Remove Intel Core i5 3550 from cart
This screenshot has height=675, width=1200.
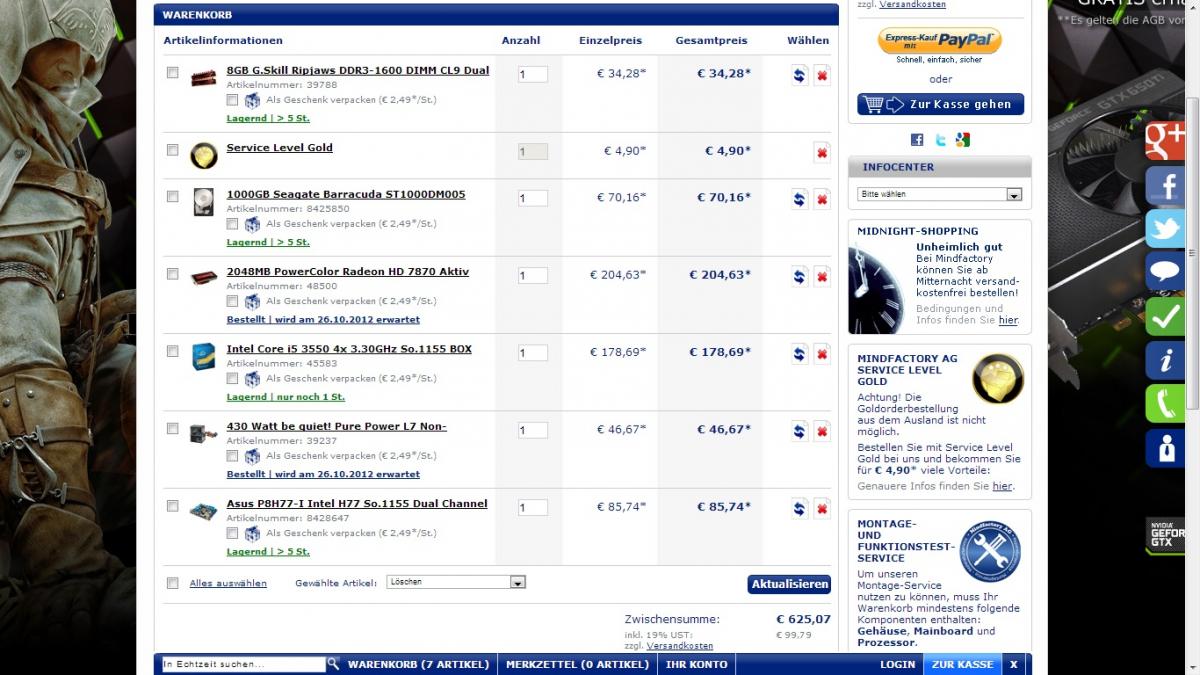click(822, 354)
